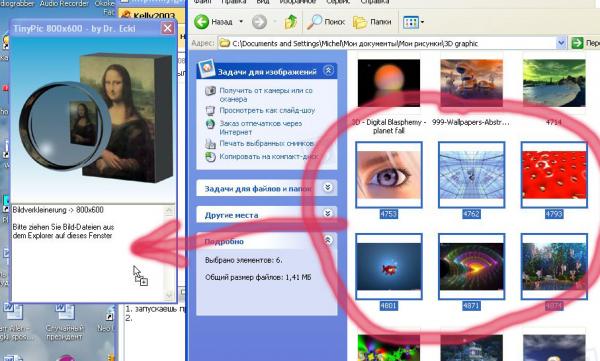Image resolution: width=600 pixels, height=361 pixels.
Task: Close the TinyPic 800x600 window
Action: pos(168,28)
